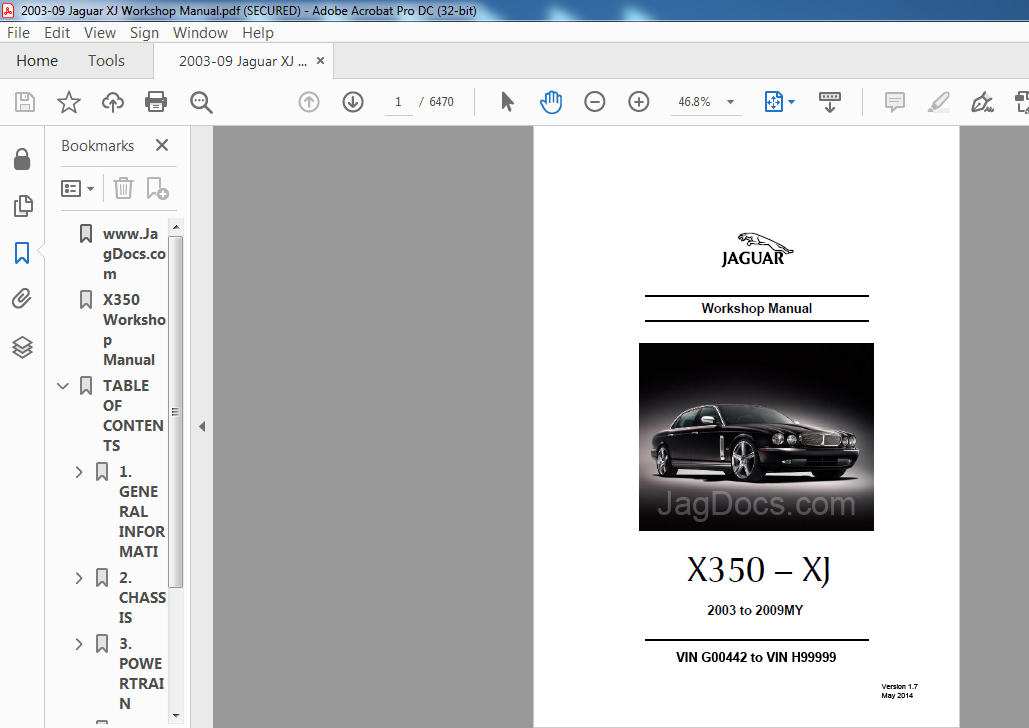Delete the selected bookmark
The height and width of the screenshot is (728, 1029).
(x=123, y=188)
